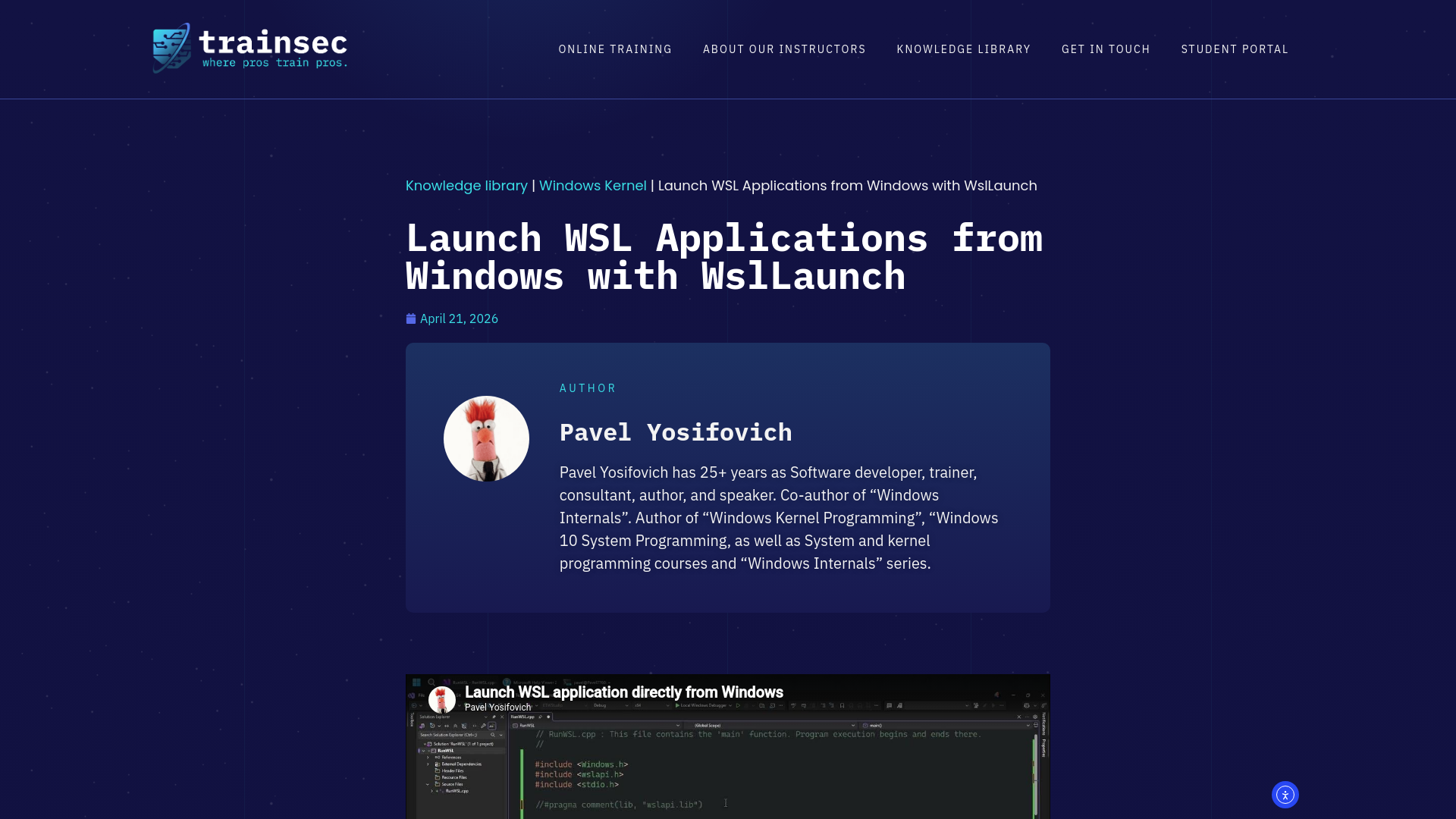
Task: Click the trainsec logo
Action: (250, 48)
